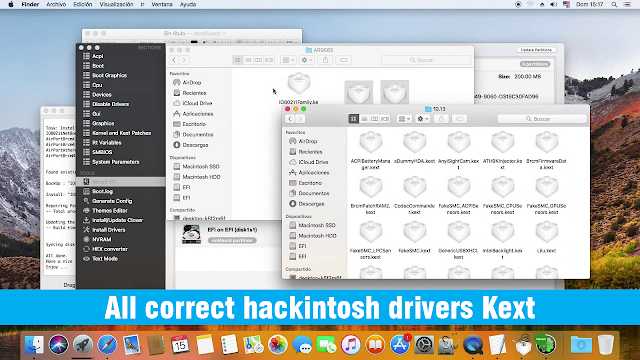Select the Lilu.kext file
Screen dimensions: 640x360
tap(547, 238)
